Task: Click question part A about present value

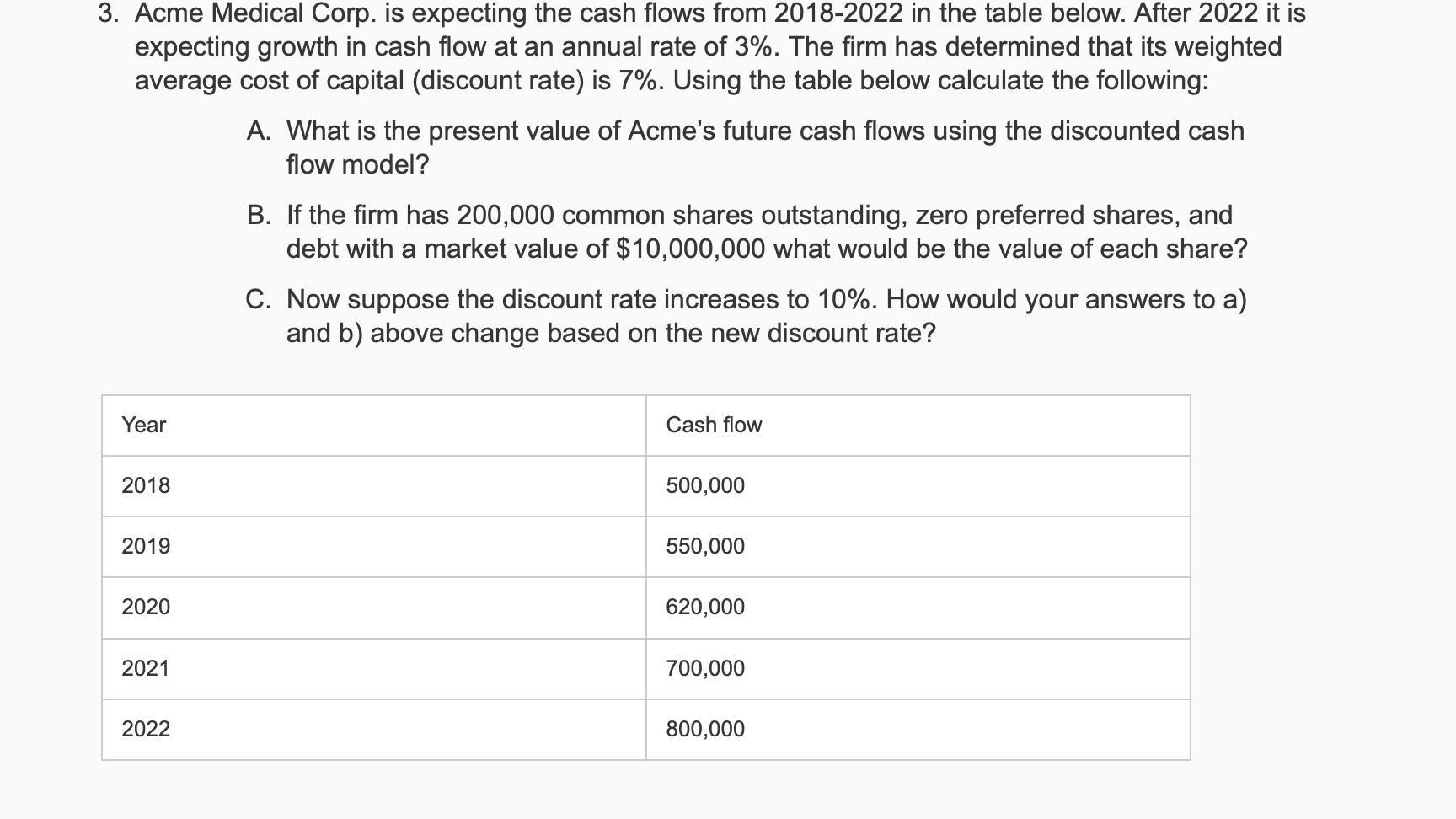Action: coord(746,147)
